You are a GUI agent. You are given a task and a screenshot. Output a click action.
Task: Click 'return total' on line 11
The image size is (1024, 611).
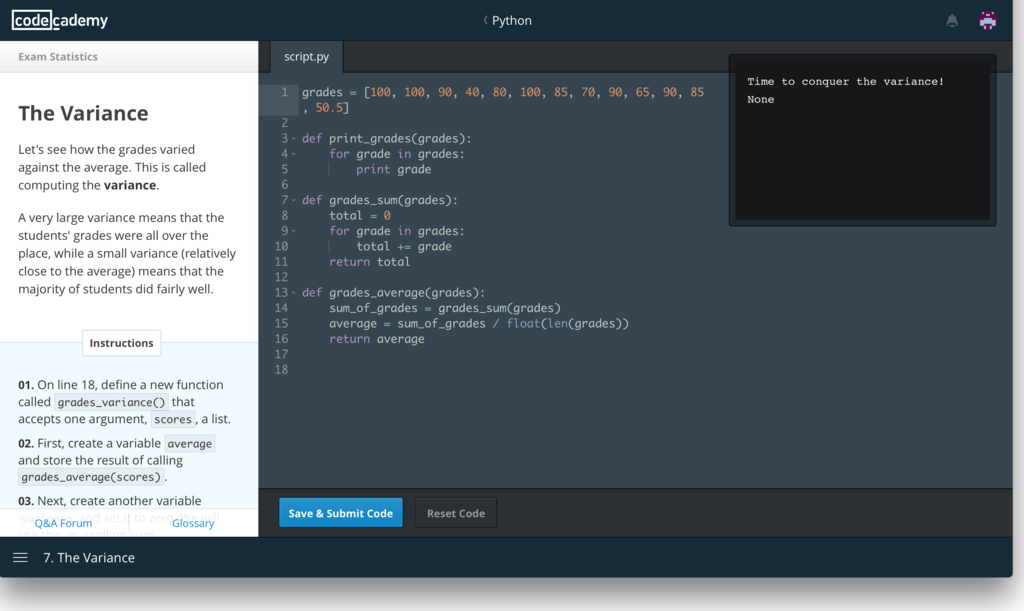(370, 262)
